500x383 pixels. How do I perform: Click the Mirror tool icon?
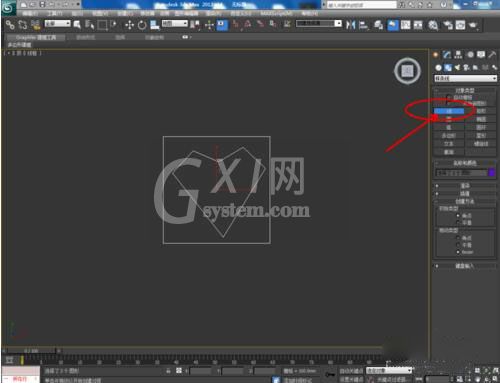click(x=351, y=25)
